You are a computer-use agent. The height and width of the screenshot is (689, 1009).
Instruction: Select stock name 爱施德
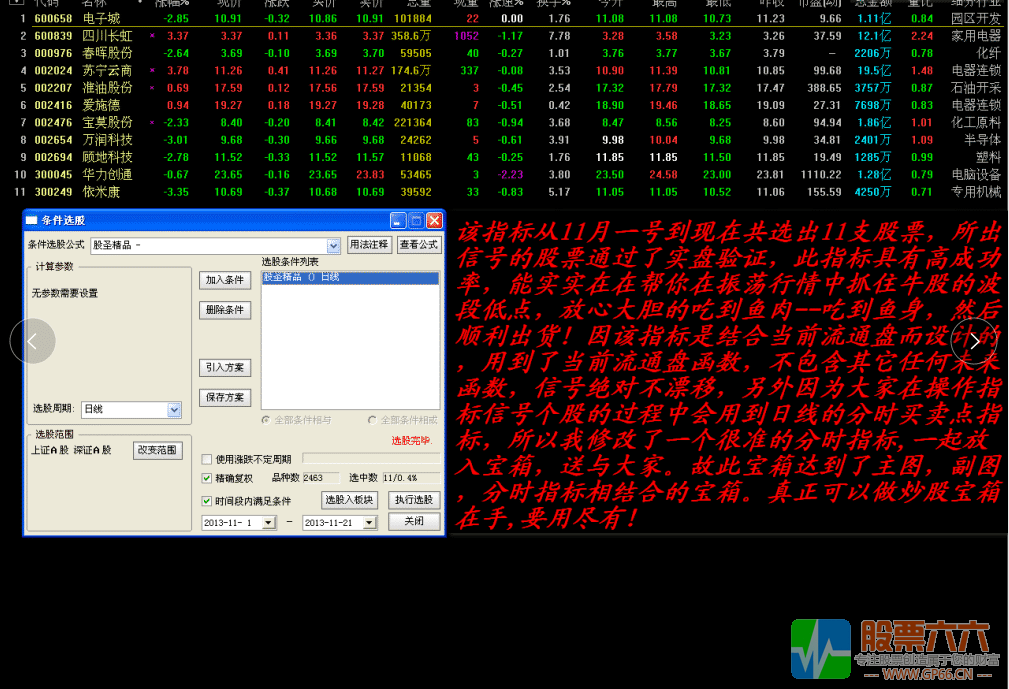pyautogui.click(x=102, y=106)
